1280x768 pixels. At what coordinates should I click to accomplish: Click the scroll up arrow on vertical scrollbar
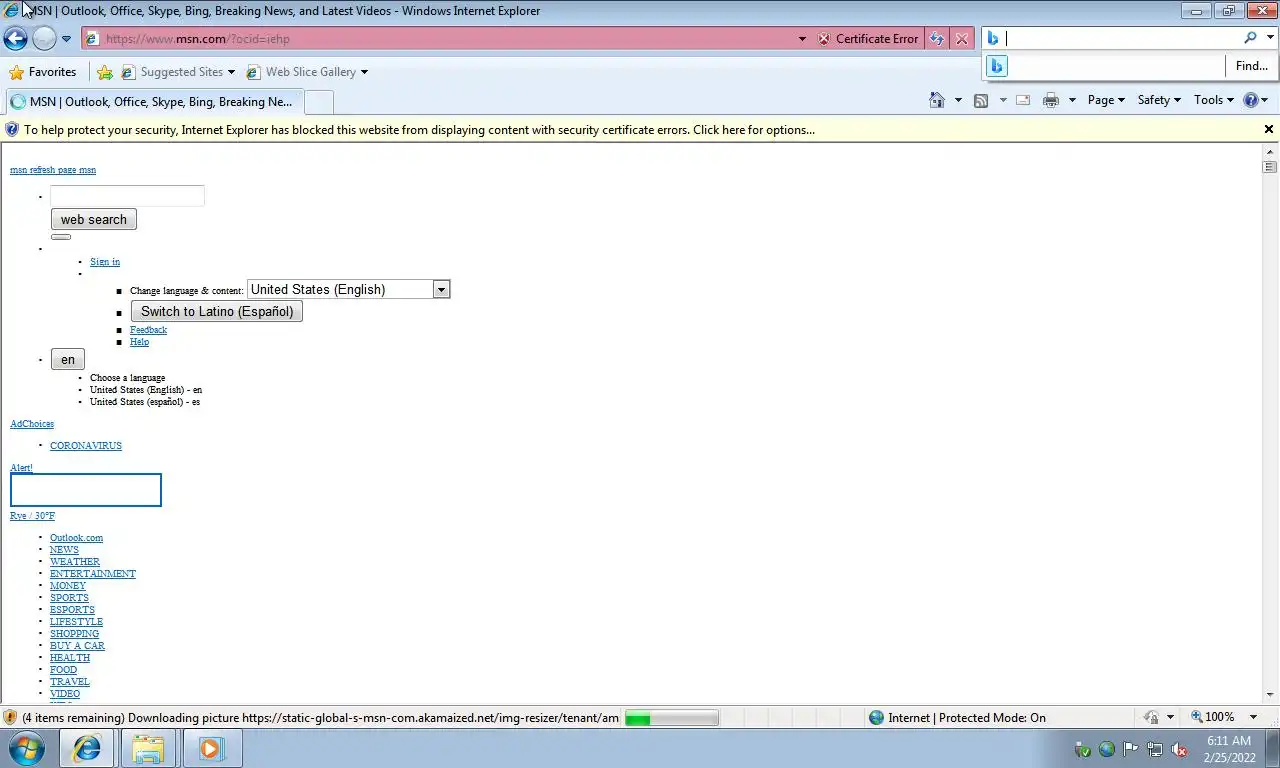click(x=1270, y=151)
